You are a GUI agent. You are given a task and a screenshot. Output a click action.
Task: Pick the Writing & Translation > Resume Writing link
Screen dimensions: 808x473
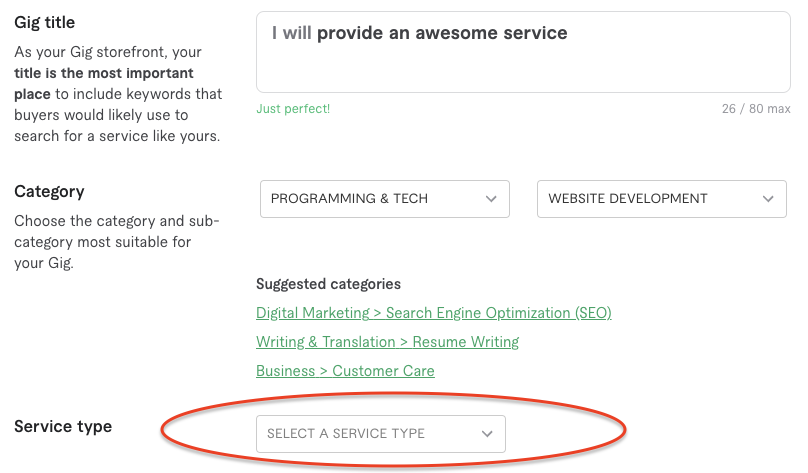387,342
